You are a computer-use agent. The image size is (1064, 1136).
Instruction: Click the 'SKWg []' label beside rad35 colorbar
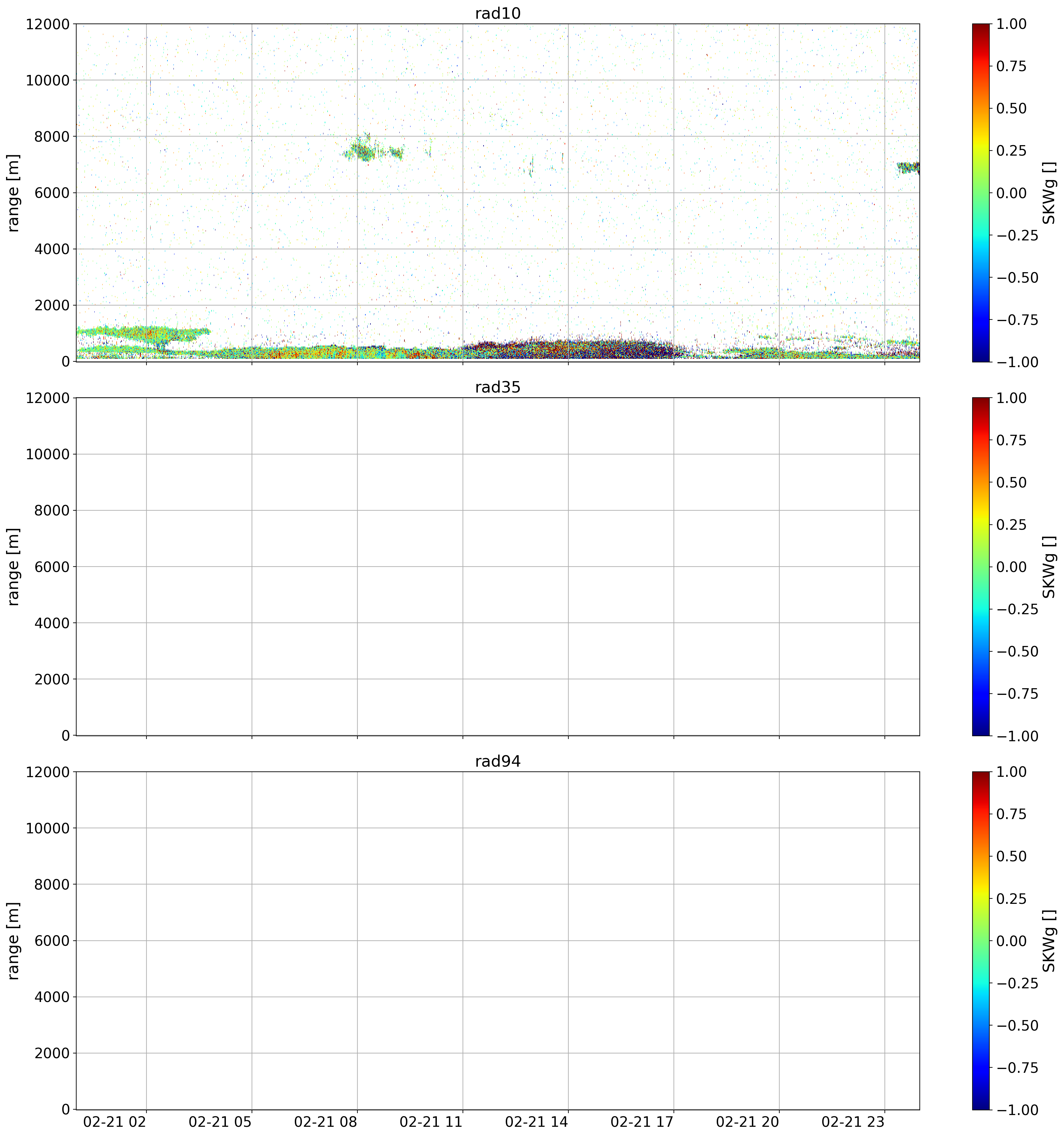pos(1048,567)
